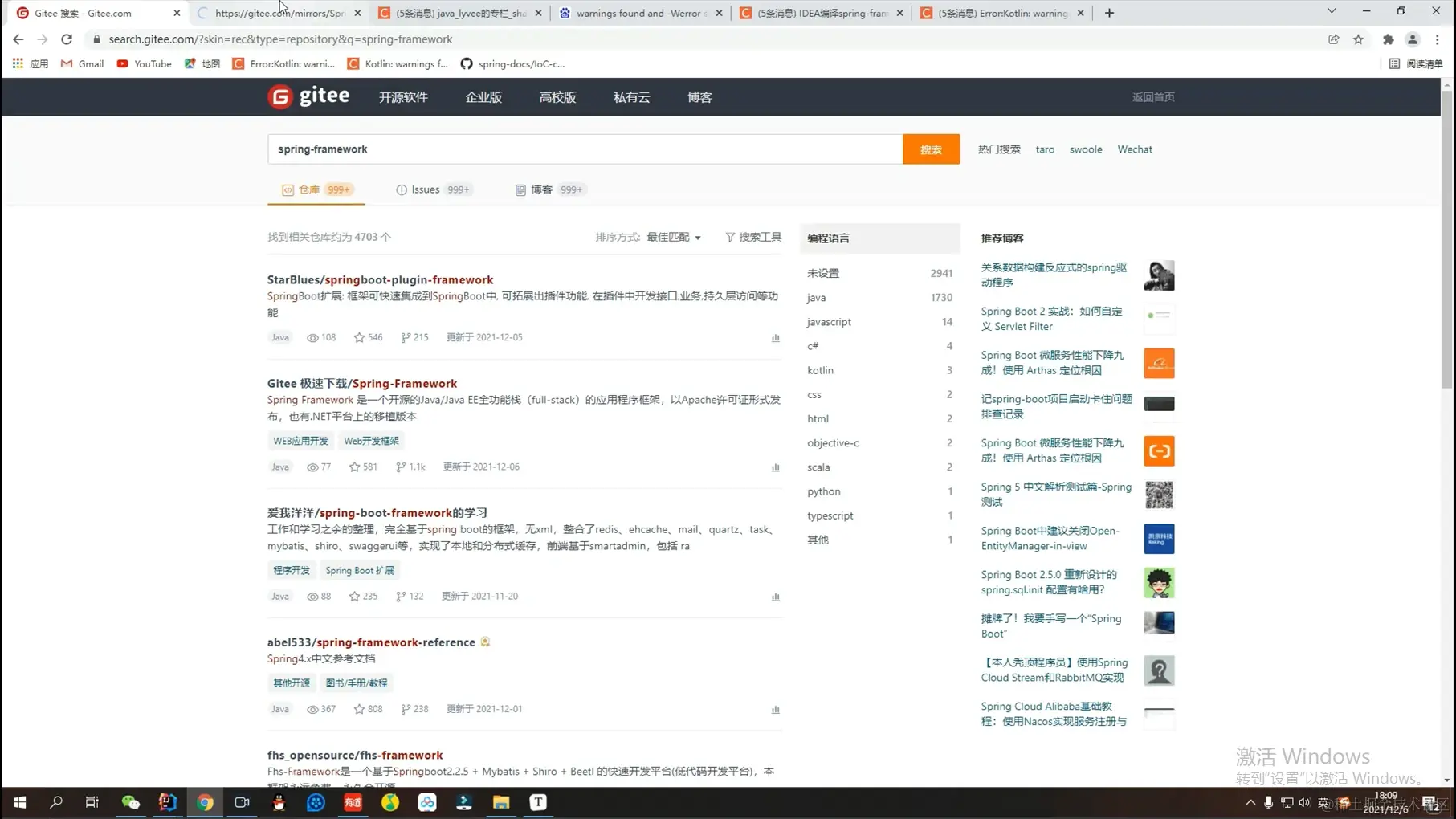Open IntelliJ IDEA from taskbar

click(x=167, y=802)
